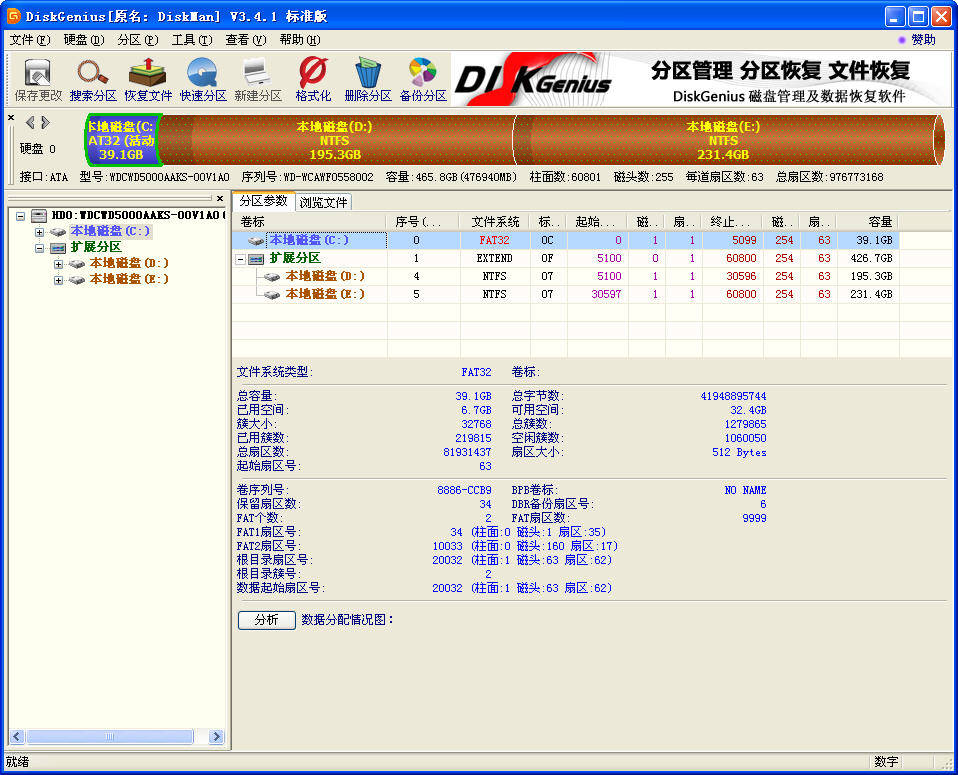Expand 本地磁盘(D:) in the left tree
This screenshot has width=958, height=775.
click(x=59, y=264)
